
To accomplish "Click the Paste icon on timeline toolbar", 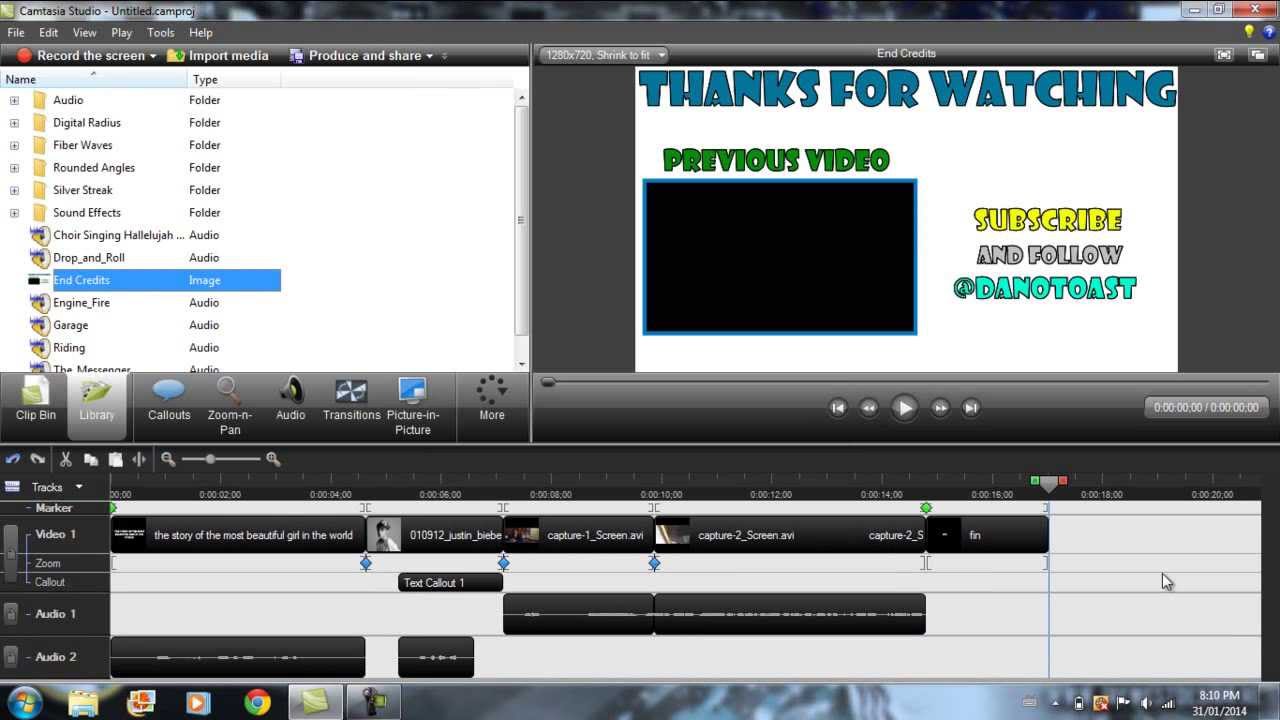I will (x=115, y=459).
